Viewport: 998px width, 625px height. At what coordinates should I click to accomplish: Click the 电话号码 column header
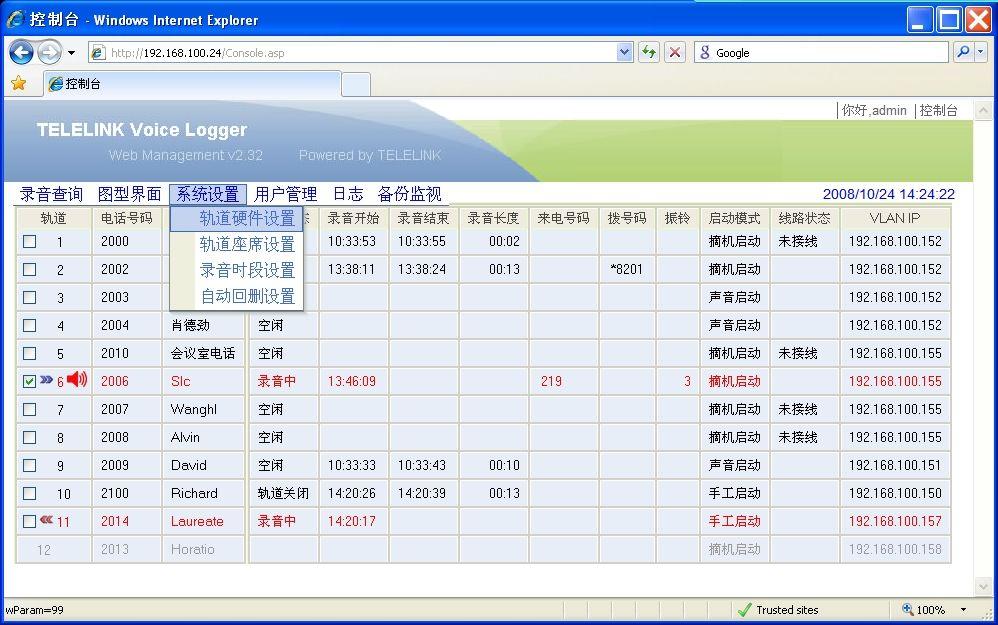tap(127, 218)
